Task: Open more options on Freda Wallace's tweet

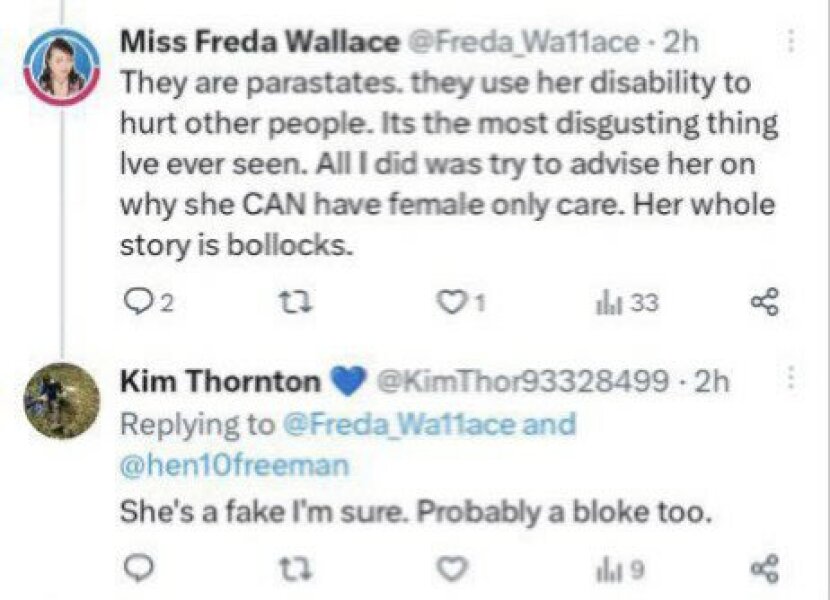Action: (791, 43)
